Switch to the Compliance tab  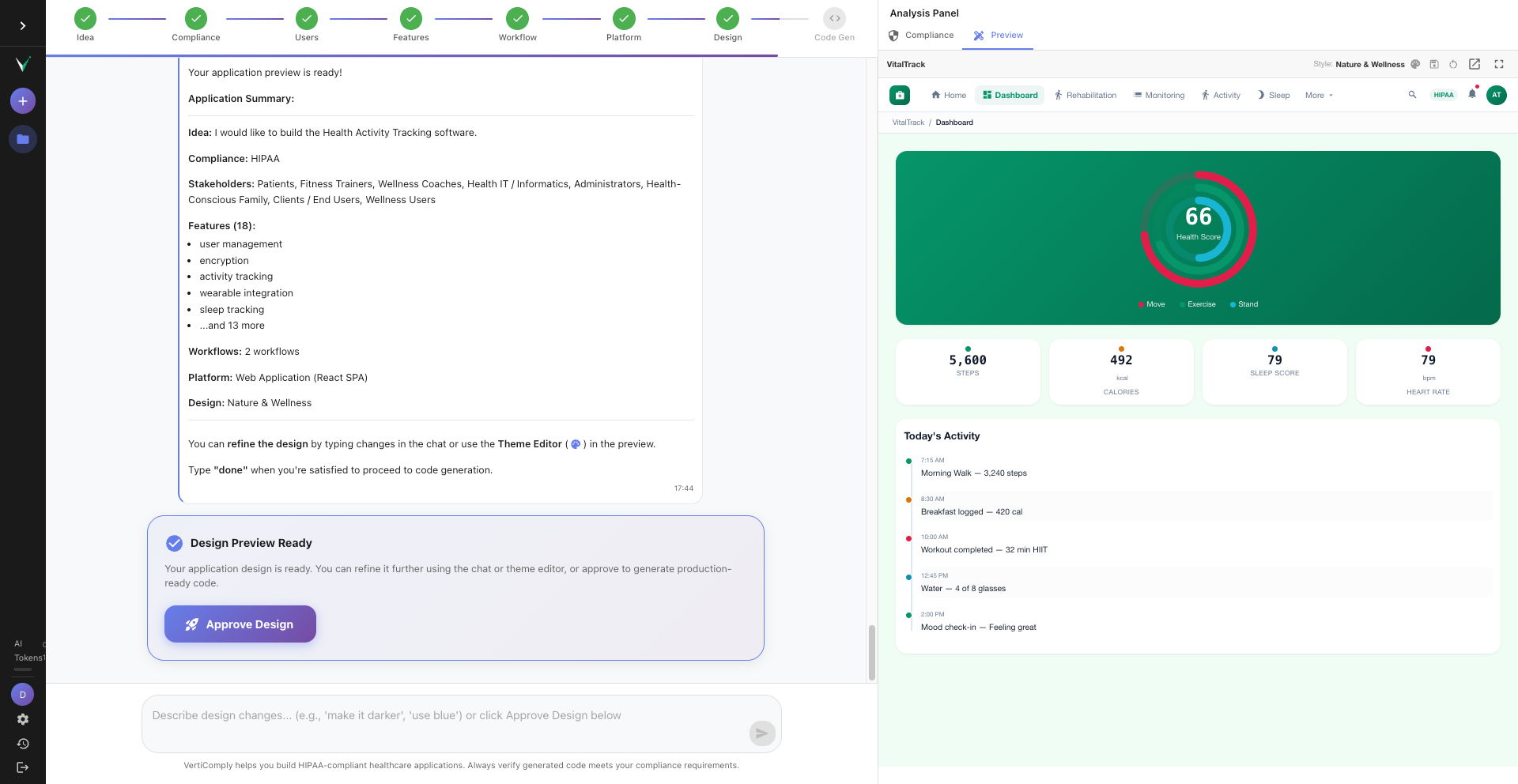pos(921,35)
